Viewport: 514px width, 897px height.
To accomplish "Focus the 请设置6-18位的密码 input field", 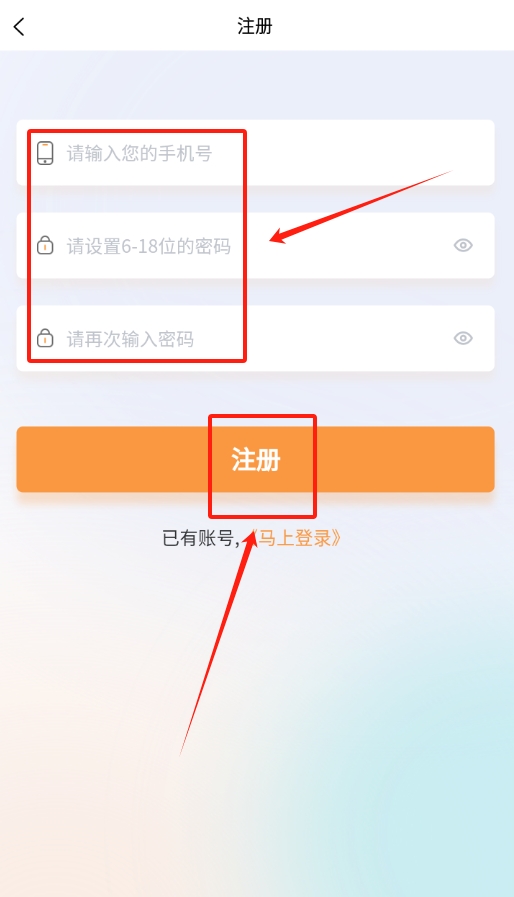I will pyautogui.click(x=255, y=245).
